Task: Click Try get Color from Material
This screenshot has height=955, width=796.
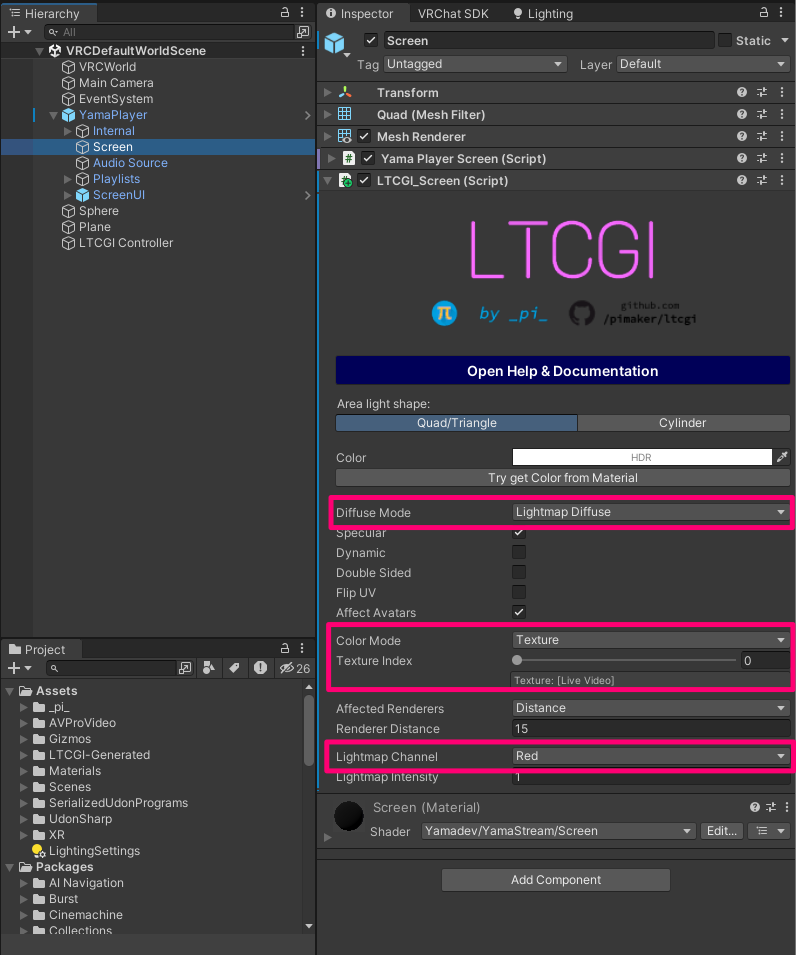Action: tap(563, 478)
